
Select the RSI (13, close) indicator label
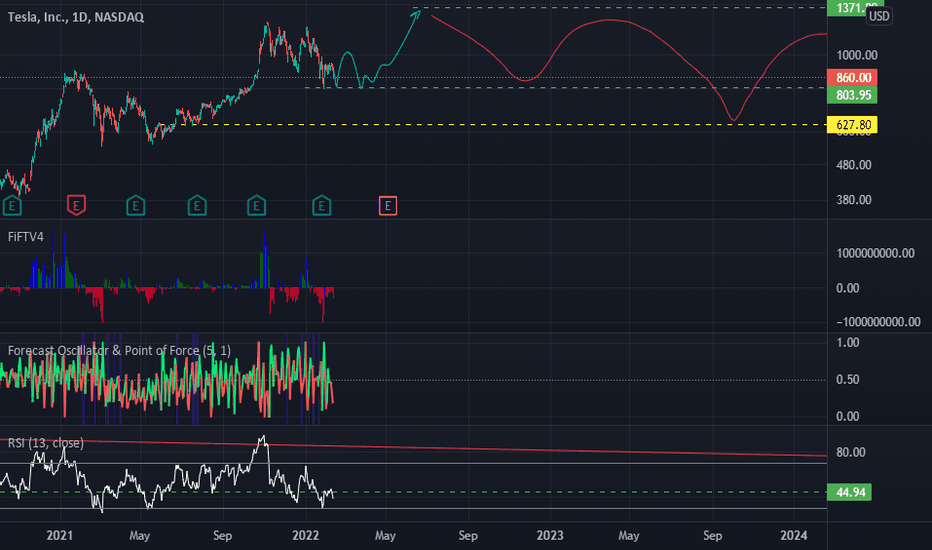coord(45,443)
